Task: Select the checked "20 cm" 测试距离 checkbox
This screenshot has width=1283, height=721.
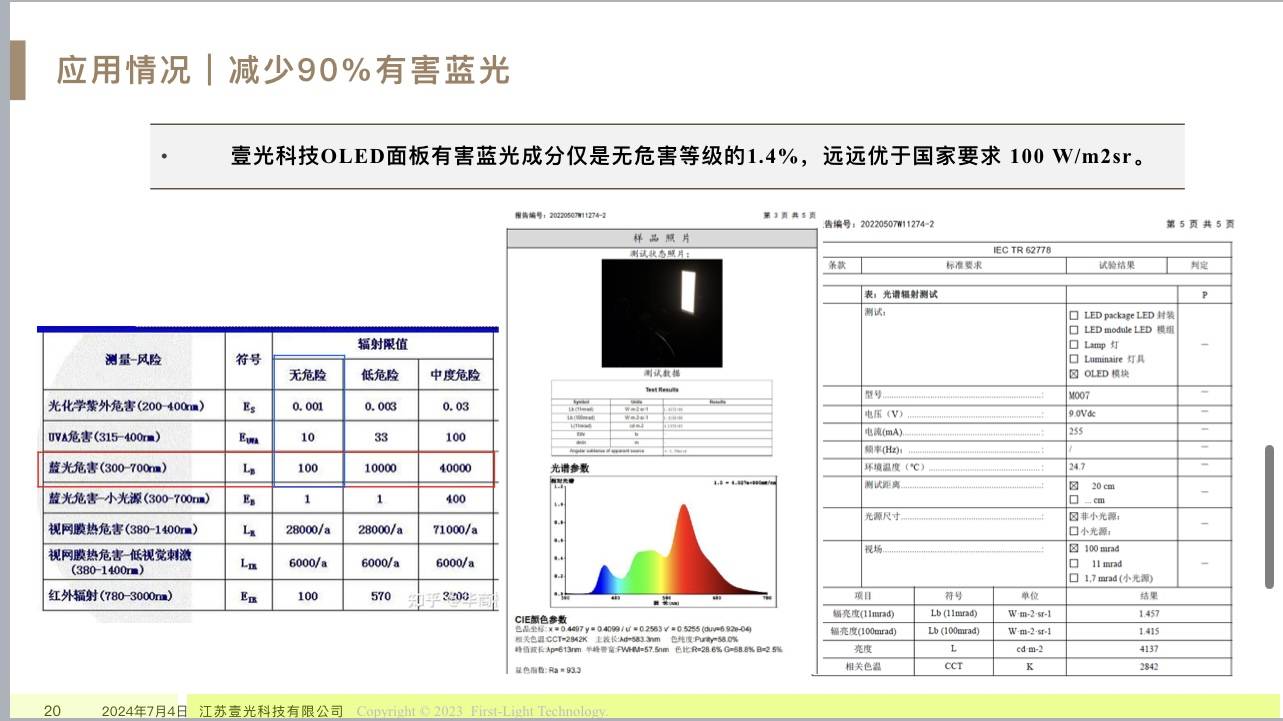Action: 1074,487
